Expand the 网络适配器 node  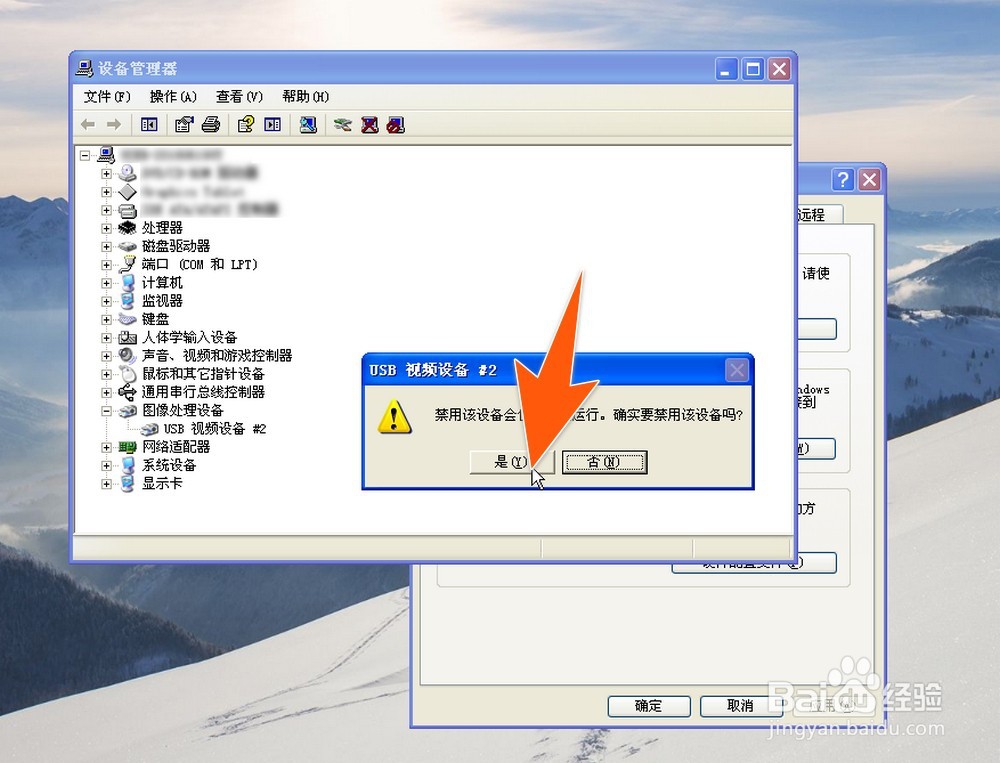[x=107, y=447]
